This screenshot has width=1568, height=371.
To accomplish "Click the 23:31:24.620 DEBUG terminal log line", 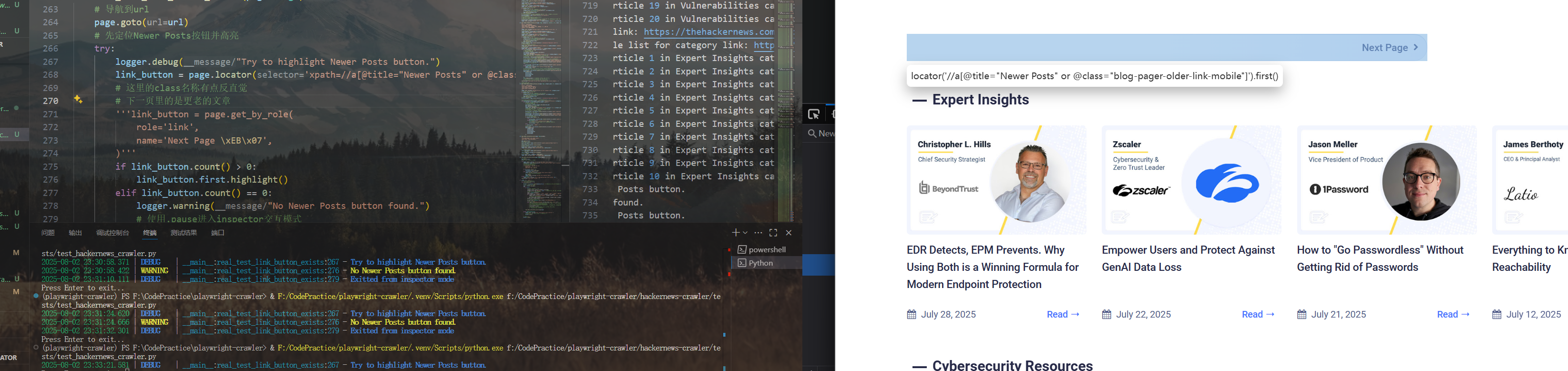I will pos(263,314).
